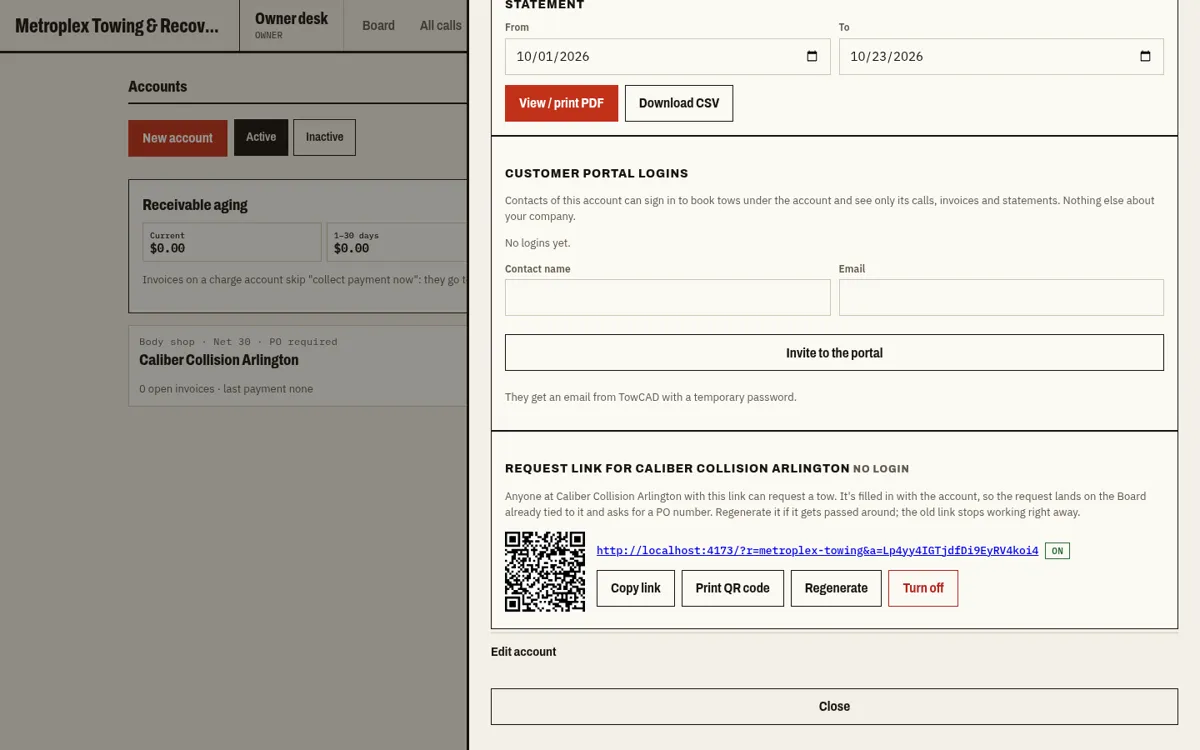Close the account panel

click(x=834, y=706)
